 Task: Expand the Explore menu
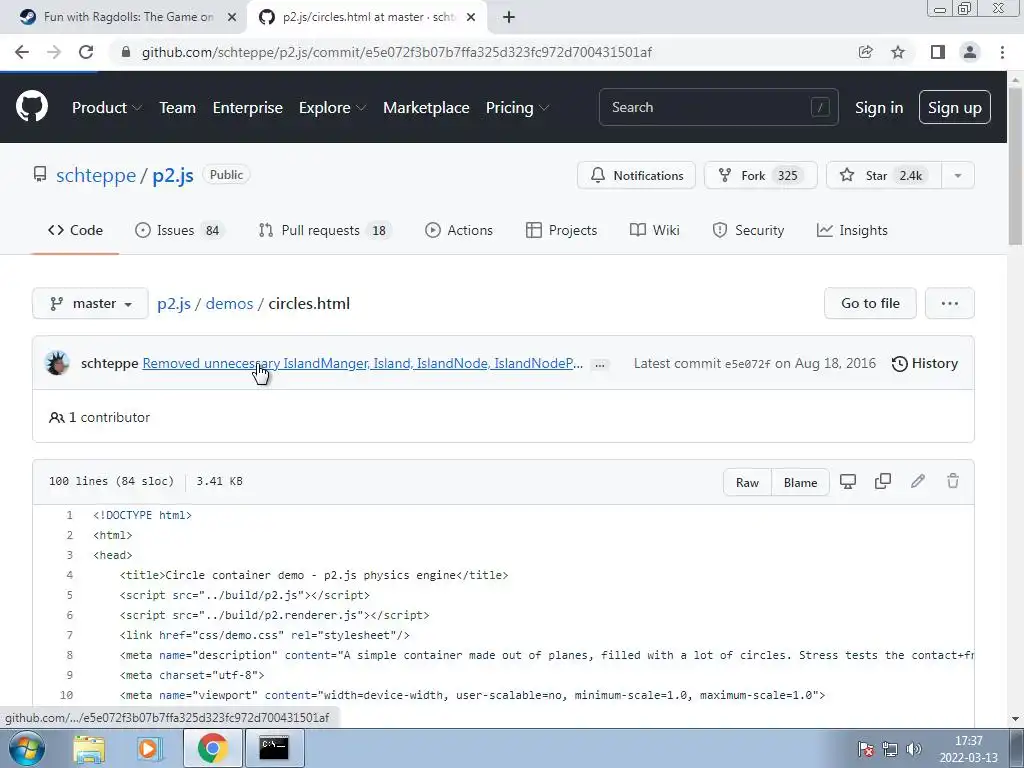[332, 108]
